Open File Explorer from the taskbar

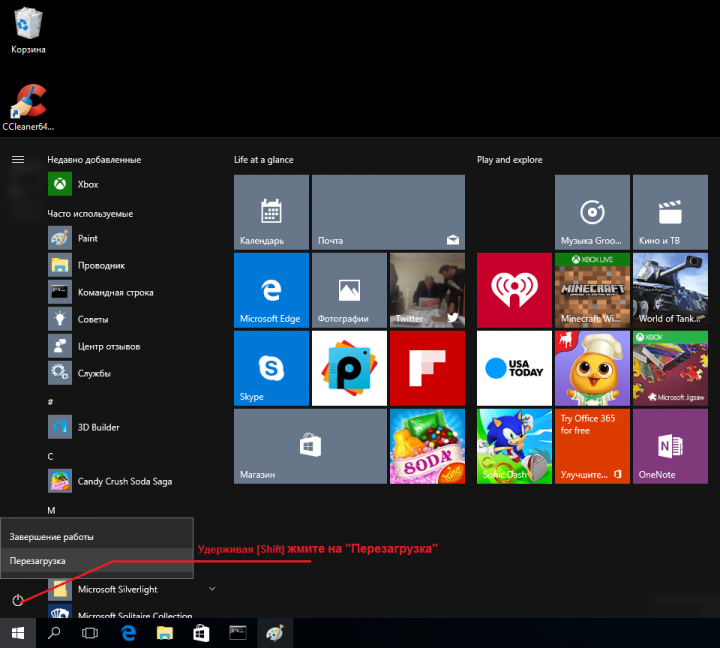click(x=164, y=633)
